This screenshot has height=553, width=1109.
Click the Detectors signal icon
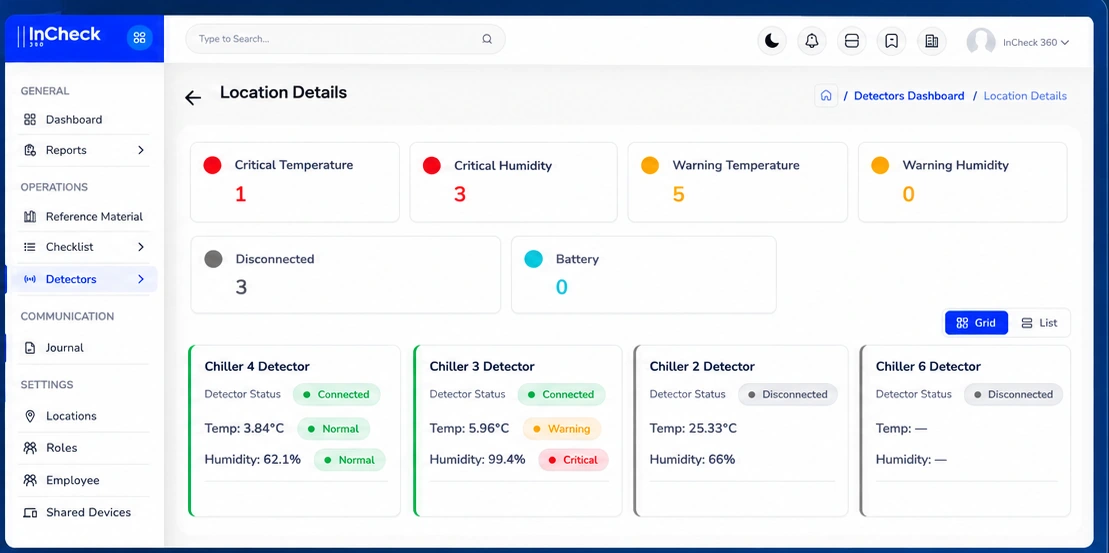30,279
